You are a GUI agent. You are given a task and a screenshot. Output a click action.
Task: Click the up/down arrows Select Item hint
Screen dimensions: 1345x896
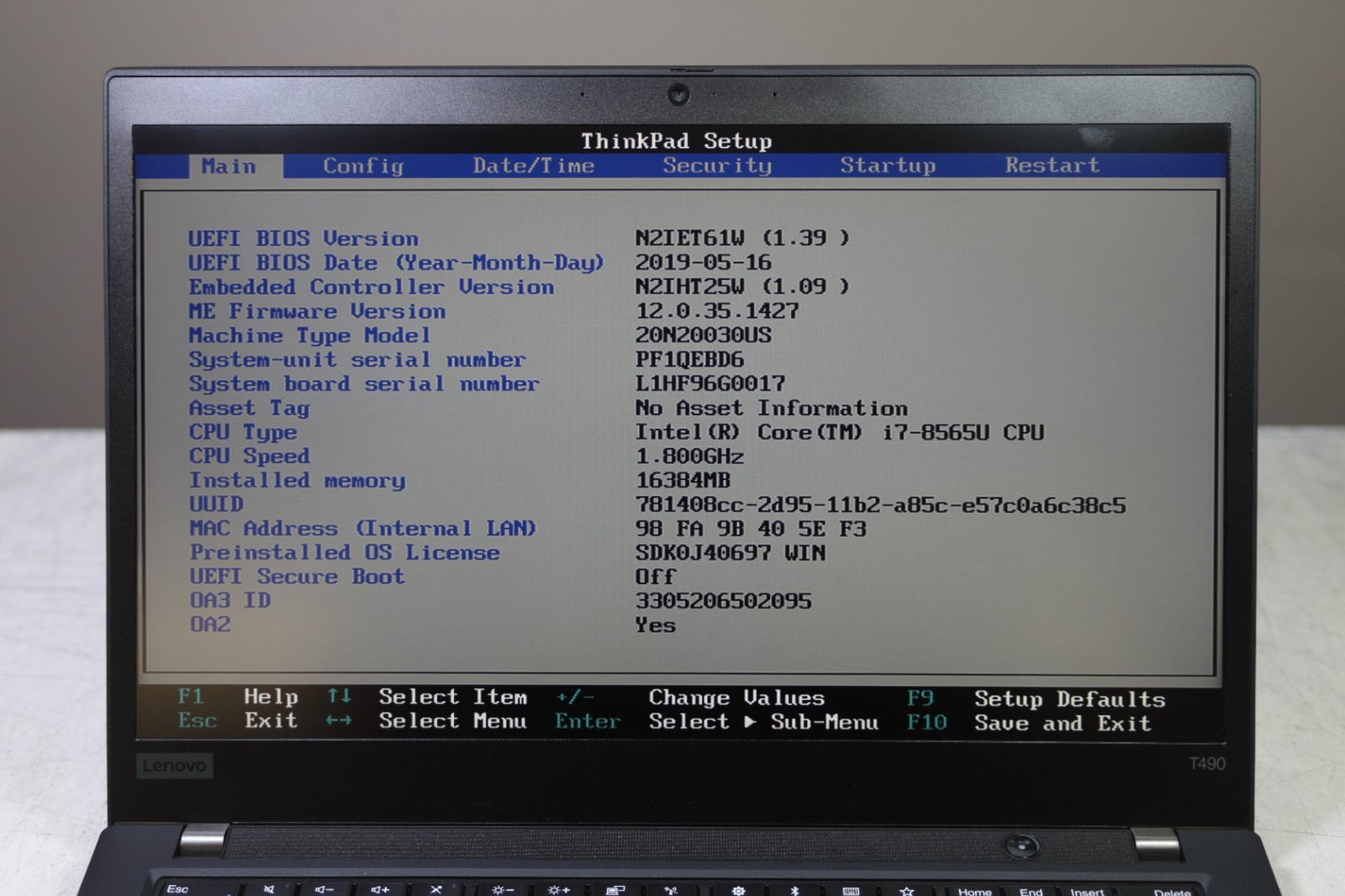pyautogui.click(x=427, y=697)
